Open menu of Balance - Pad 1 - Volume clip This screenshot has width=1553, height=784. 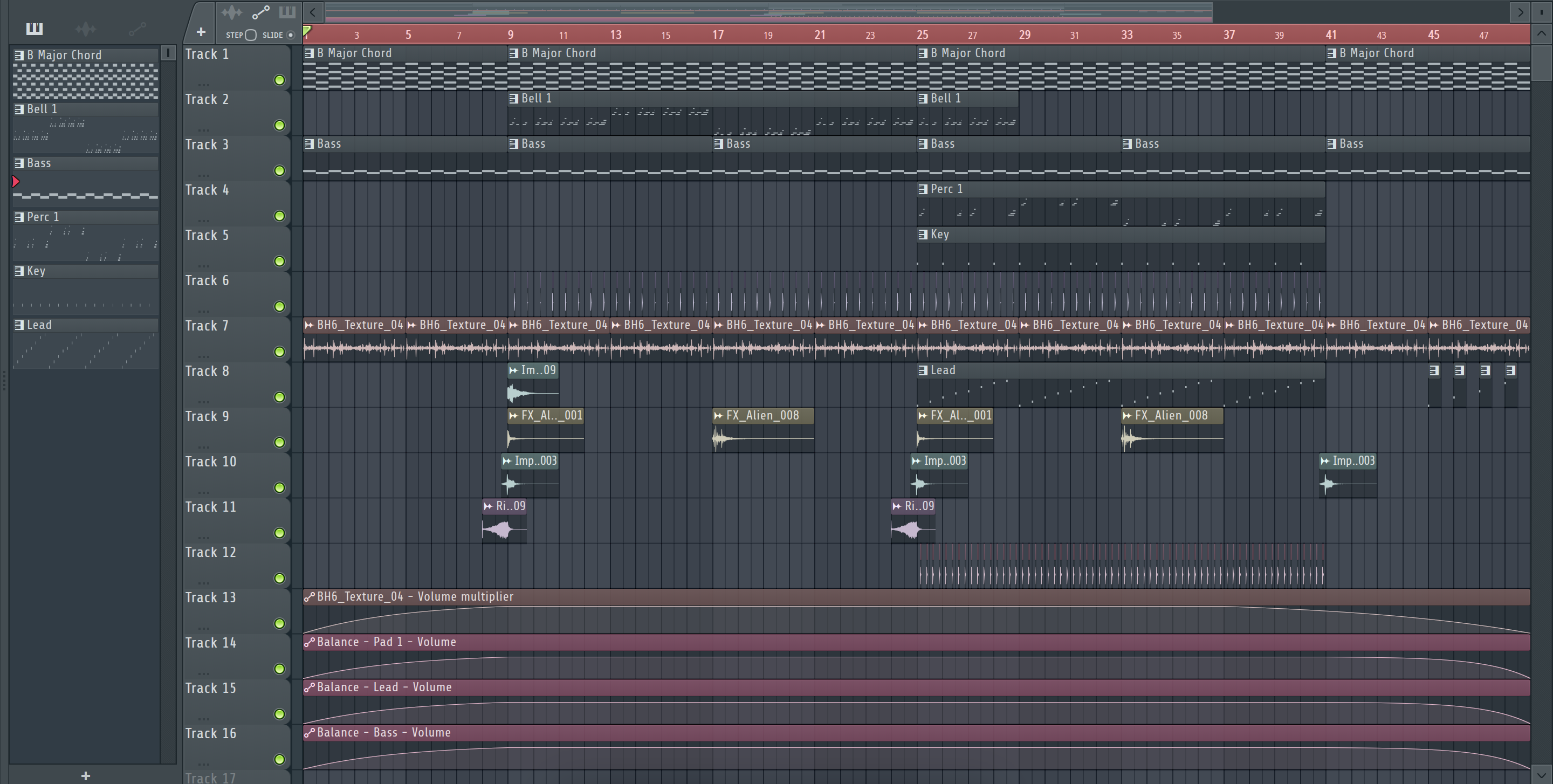[310, 642]
